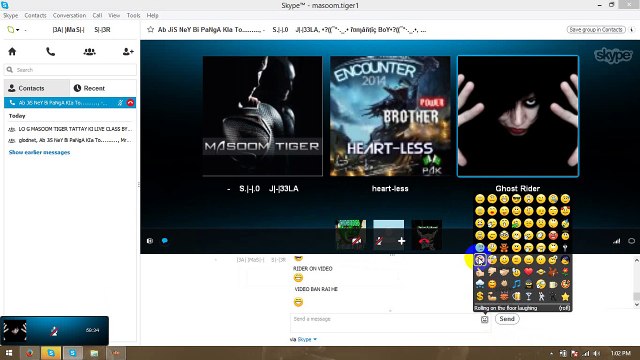Open the status dropdown arrow
Viewport: 640px width, 360px height.
tap(18, 30)
